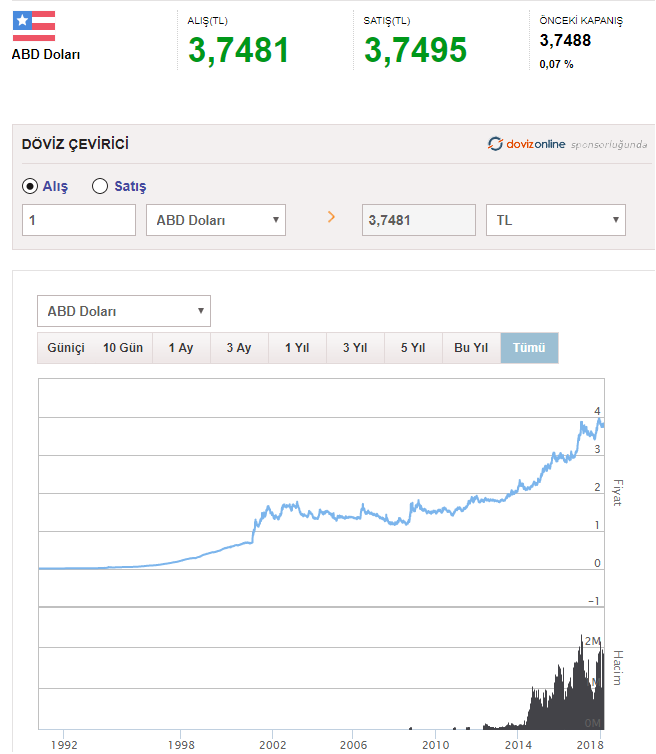The width and height of the screenshot is (656, 754).
Task: Open the ABD Doları source currency dropdown
Action: [215, 220]
